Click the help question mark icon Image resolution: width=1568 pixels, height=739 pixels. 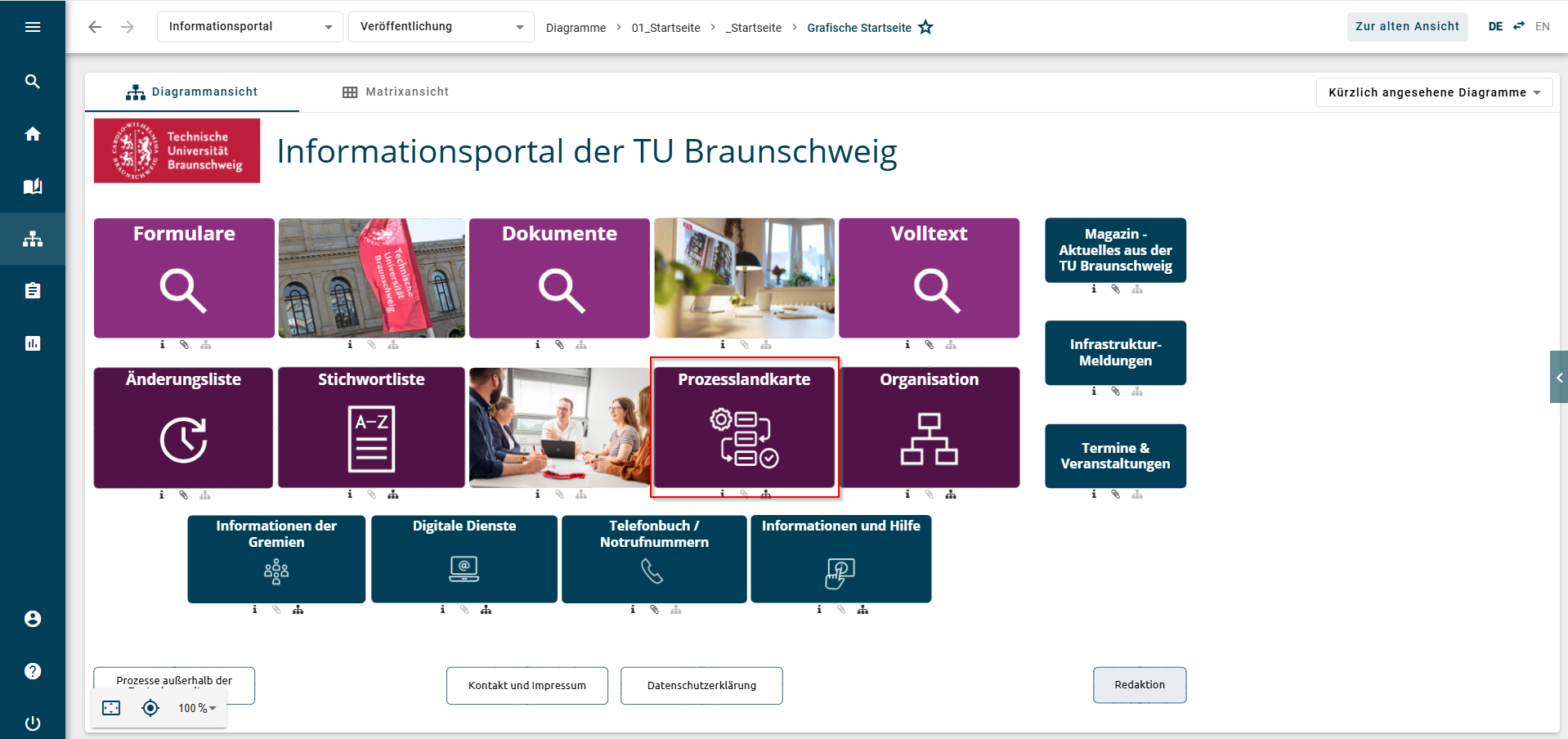33,671
